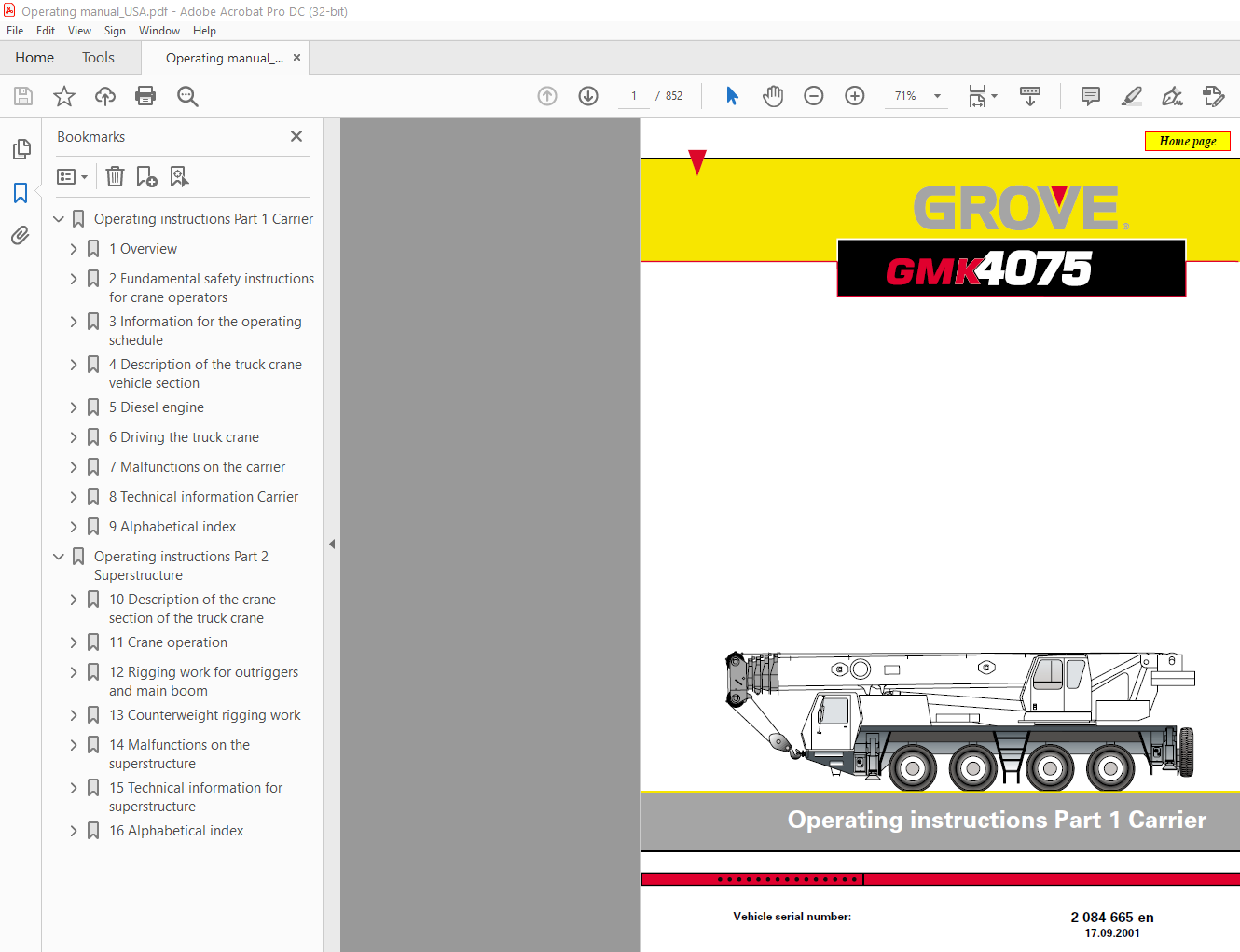Collapse the navigation pane with arrow handle
The width and height of the screenshot is (1240, 952).
332,544
